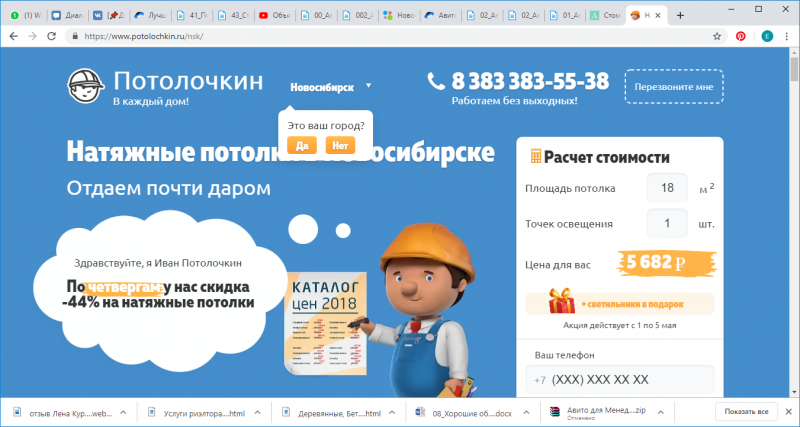Switch to the Авито tab
This screenshot has width=800, height=427.
click(x=440, y=16)
